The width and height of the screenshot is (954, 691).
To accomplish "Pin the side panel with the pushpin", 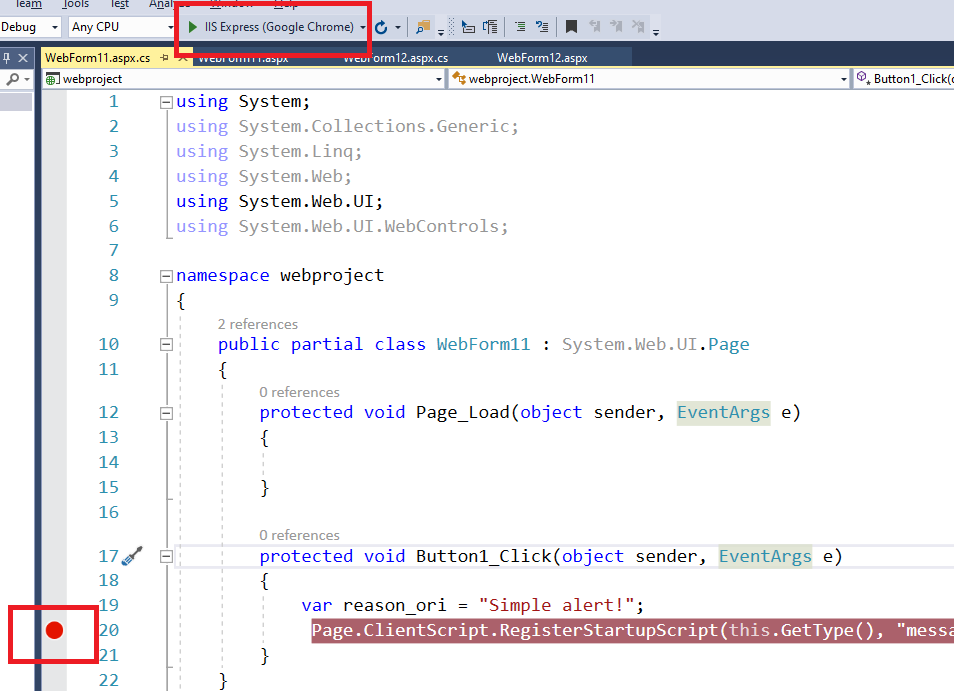I will tap(7, 58).
